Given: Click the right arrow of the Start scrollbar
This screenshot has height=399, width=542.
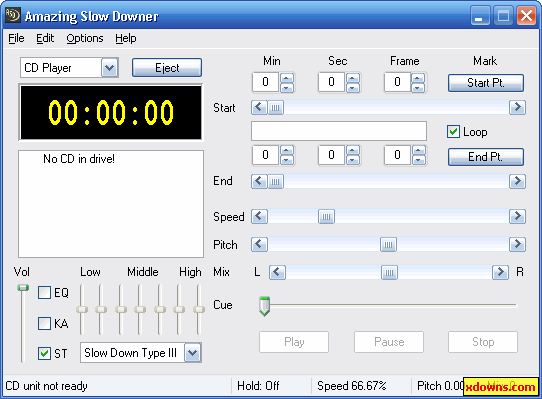Looking at the screenshot, I should [517, 108].
